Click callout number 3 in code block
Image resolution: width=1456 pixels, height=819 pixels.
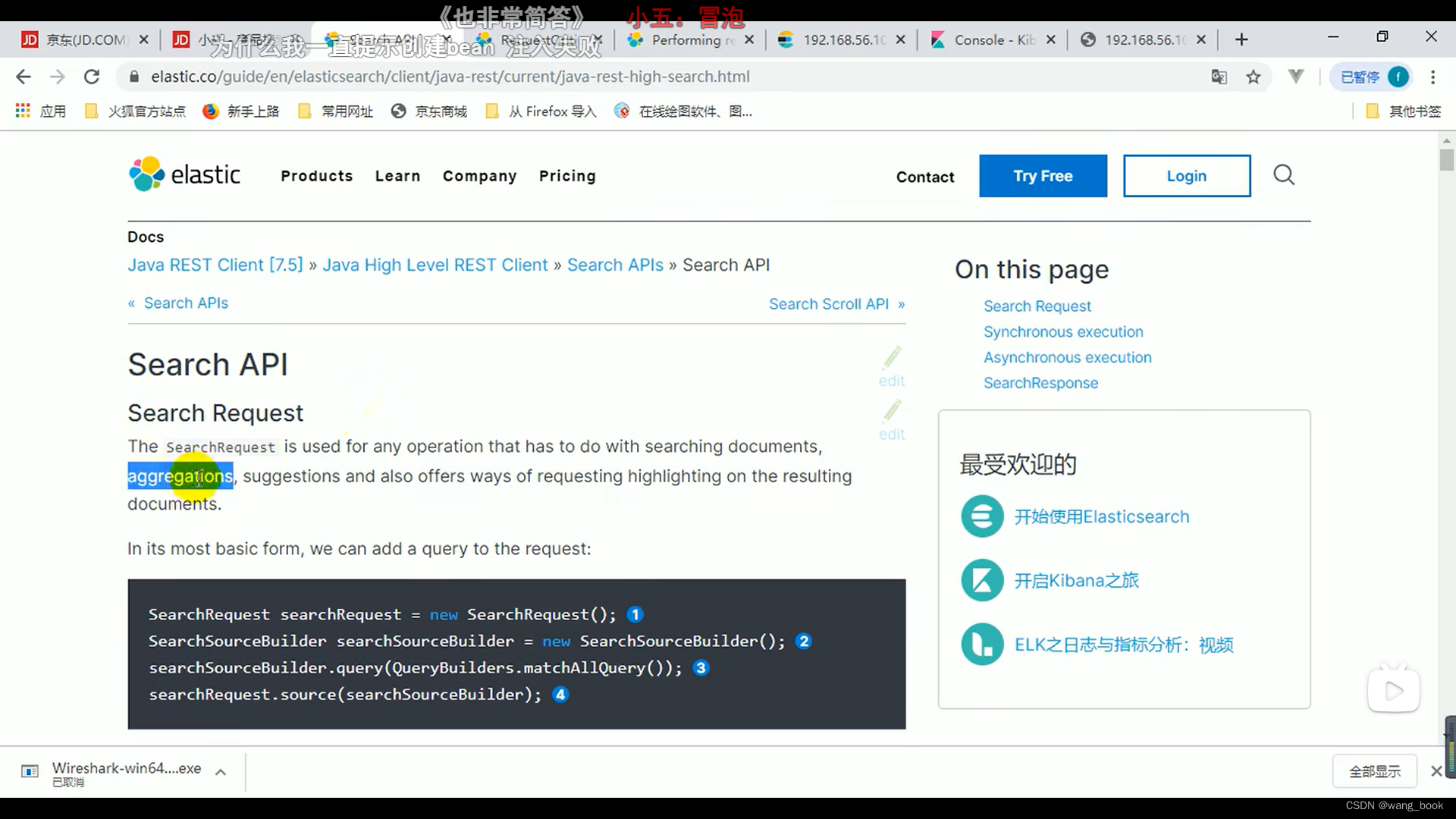click(x=701, y=667)
